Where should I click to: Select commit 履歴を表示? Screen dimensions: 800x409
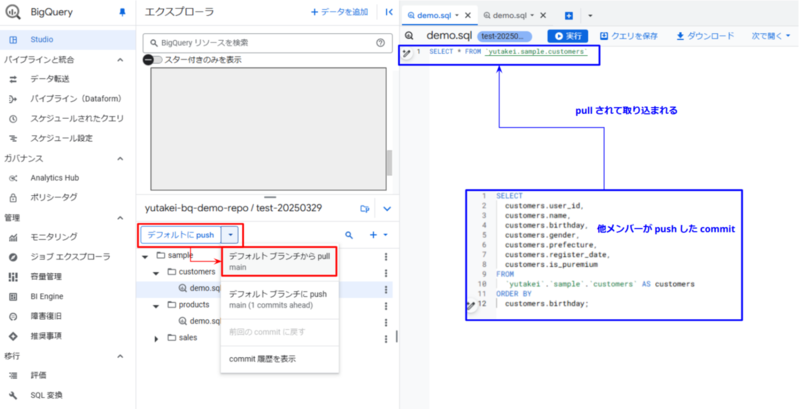pos(280,359)
